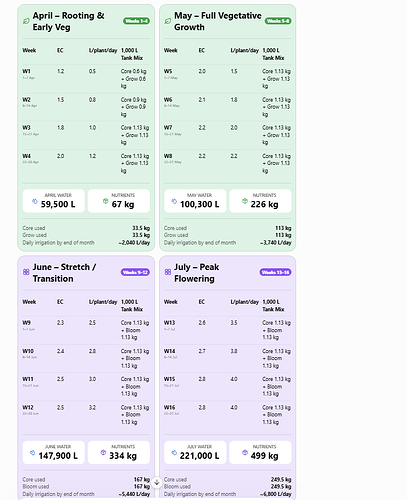The image size is (407, 500).
Task: Click the 1,000 L Tank Mix header in May
Action: click(273, 54)
